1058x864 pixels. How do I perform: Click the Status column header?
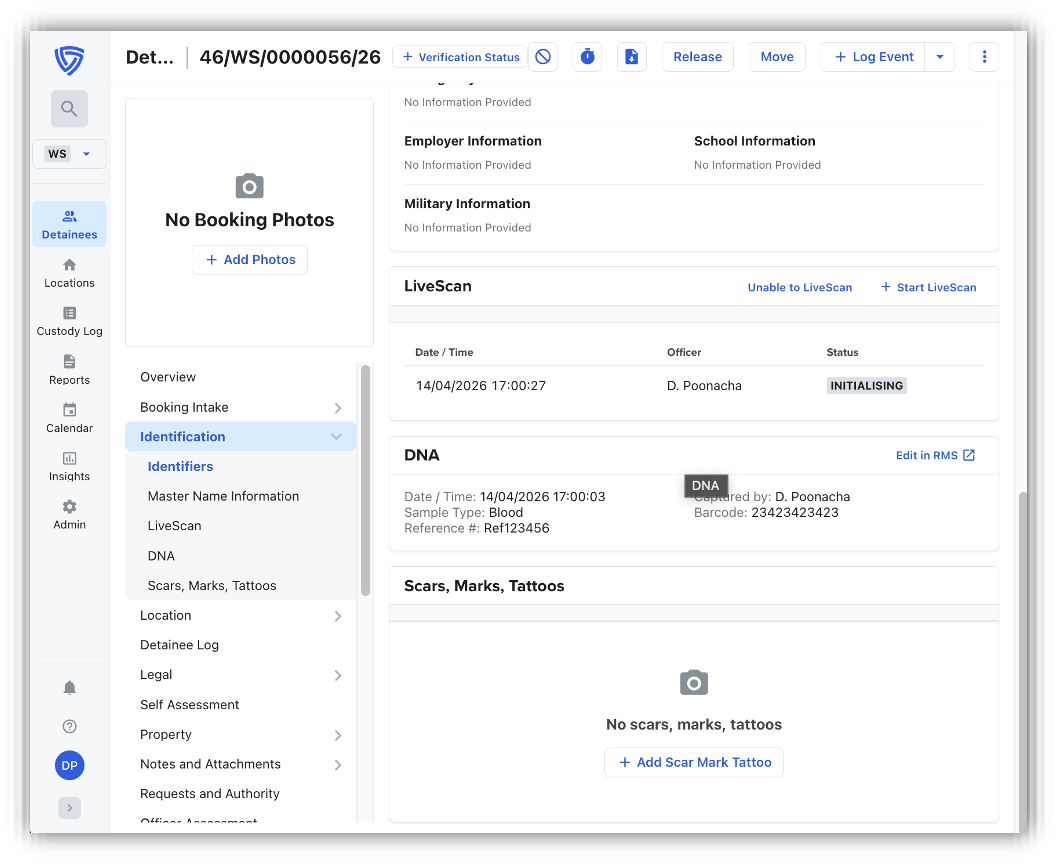[842, 352]
